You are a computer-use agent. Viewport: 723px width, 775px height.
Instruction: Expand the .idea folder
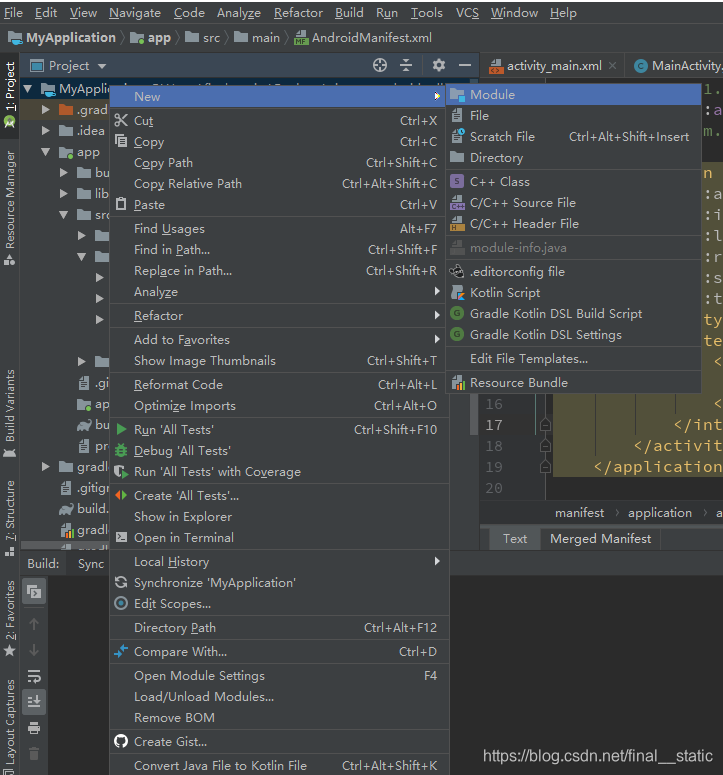click(x=45, y=130)
